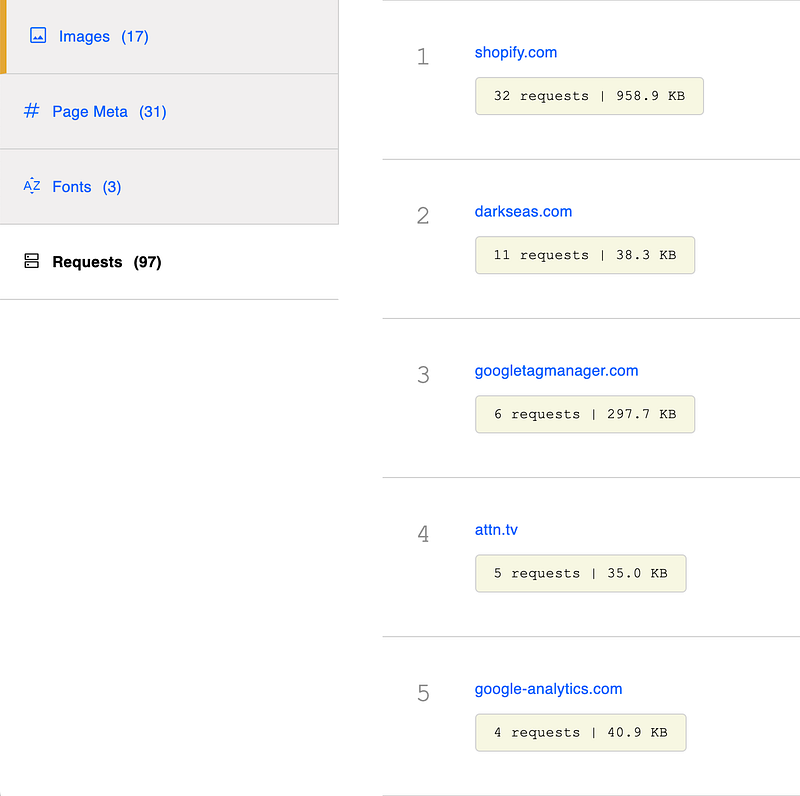The height and width of the screenshot is (796, 800).
Task: Select the Requests (97) tab
Action: 106,262
